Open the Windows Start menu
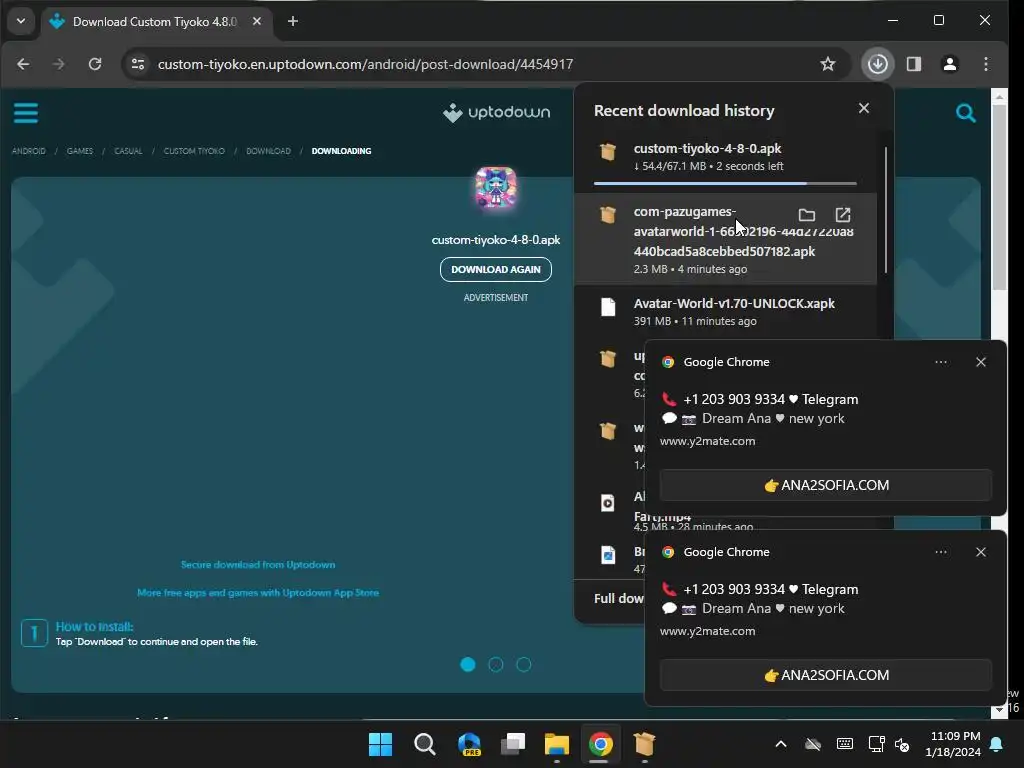1024x768 pixels. [x=380, y=744]
